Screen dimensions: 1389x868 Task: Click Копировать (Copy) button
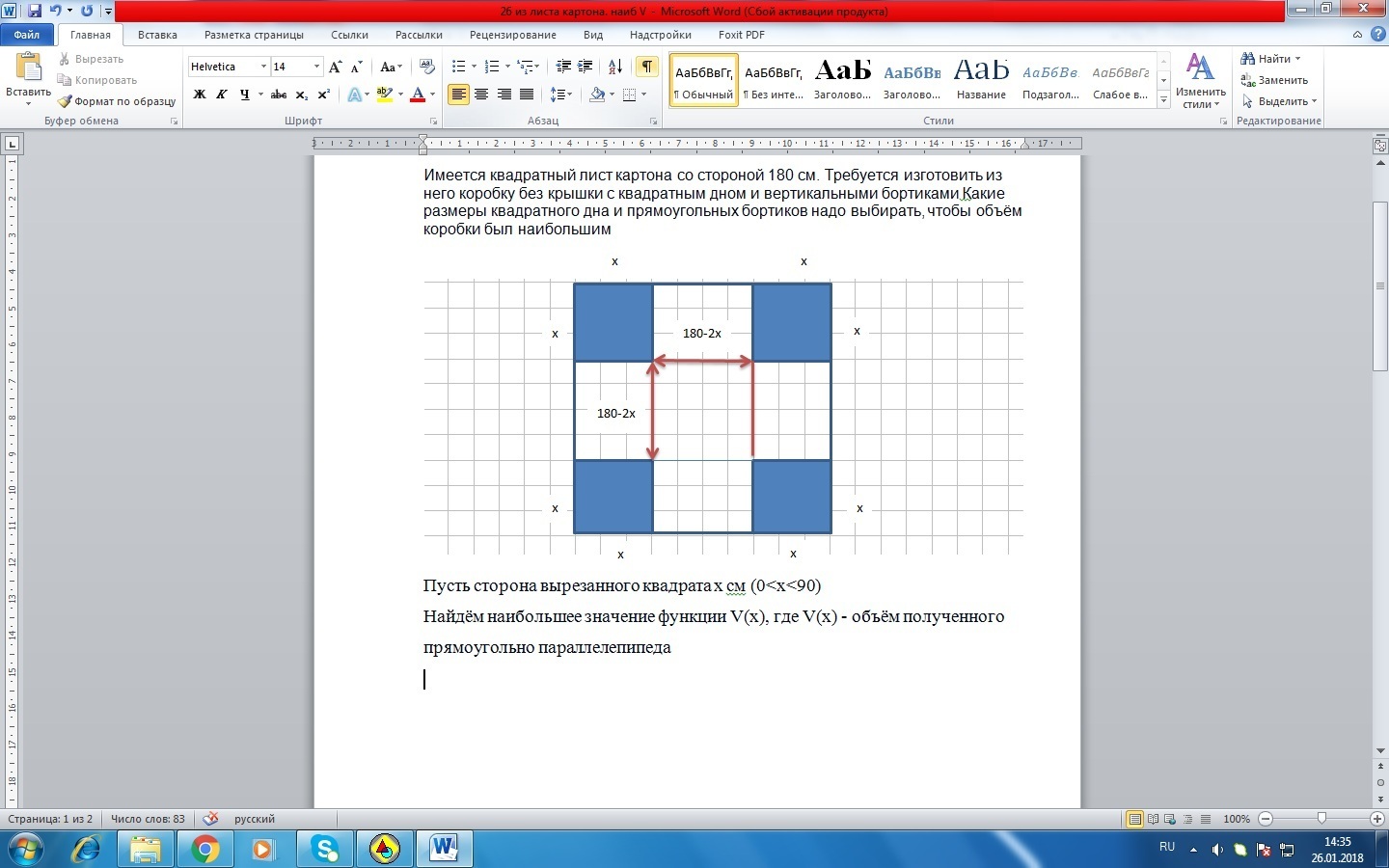(x=97, y=80)
